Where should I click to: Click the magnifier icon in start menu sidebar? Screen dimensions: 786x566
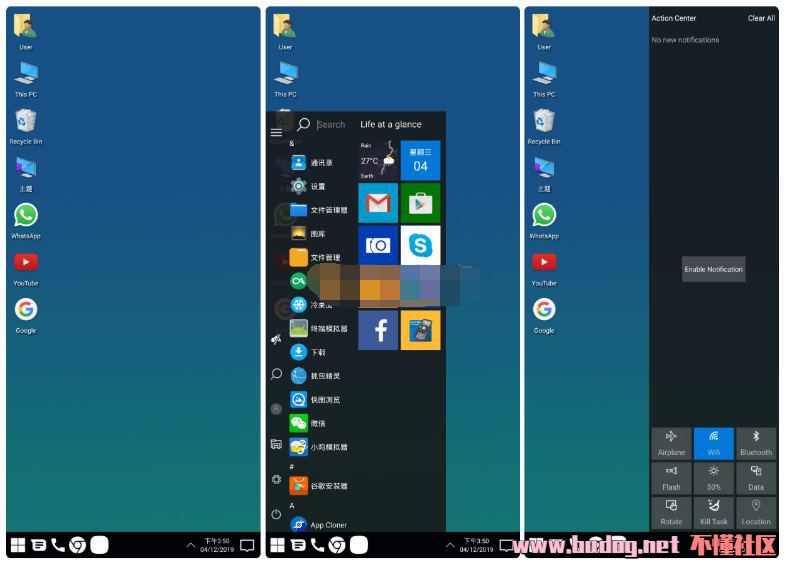tap(276, 374)
